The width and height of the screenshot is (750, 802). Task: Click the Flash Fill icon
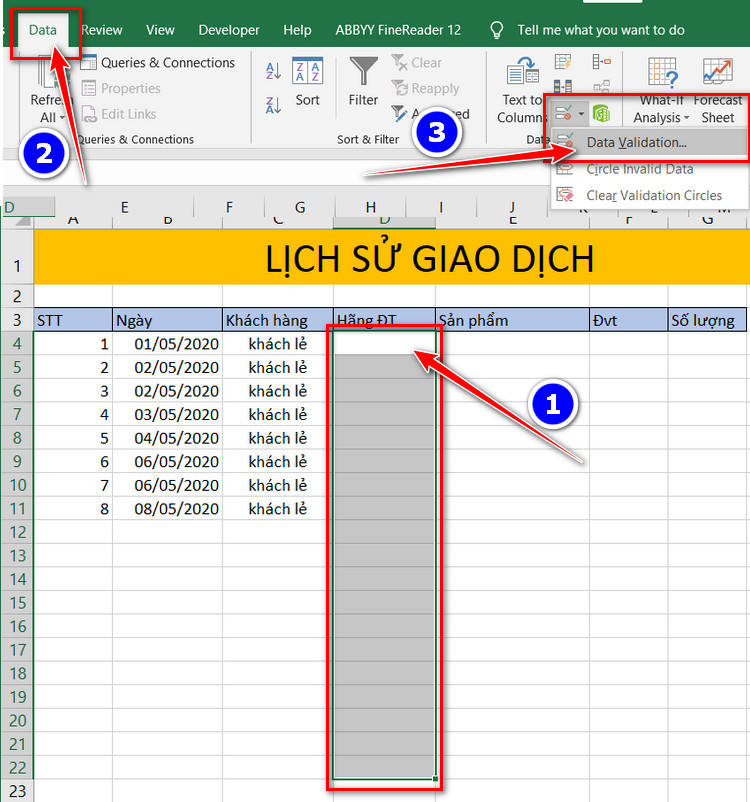(x=563, y=62)
